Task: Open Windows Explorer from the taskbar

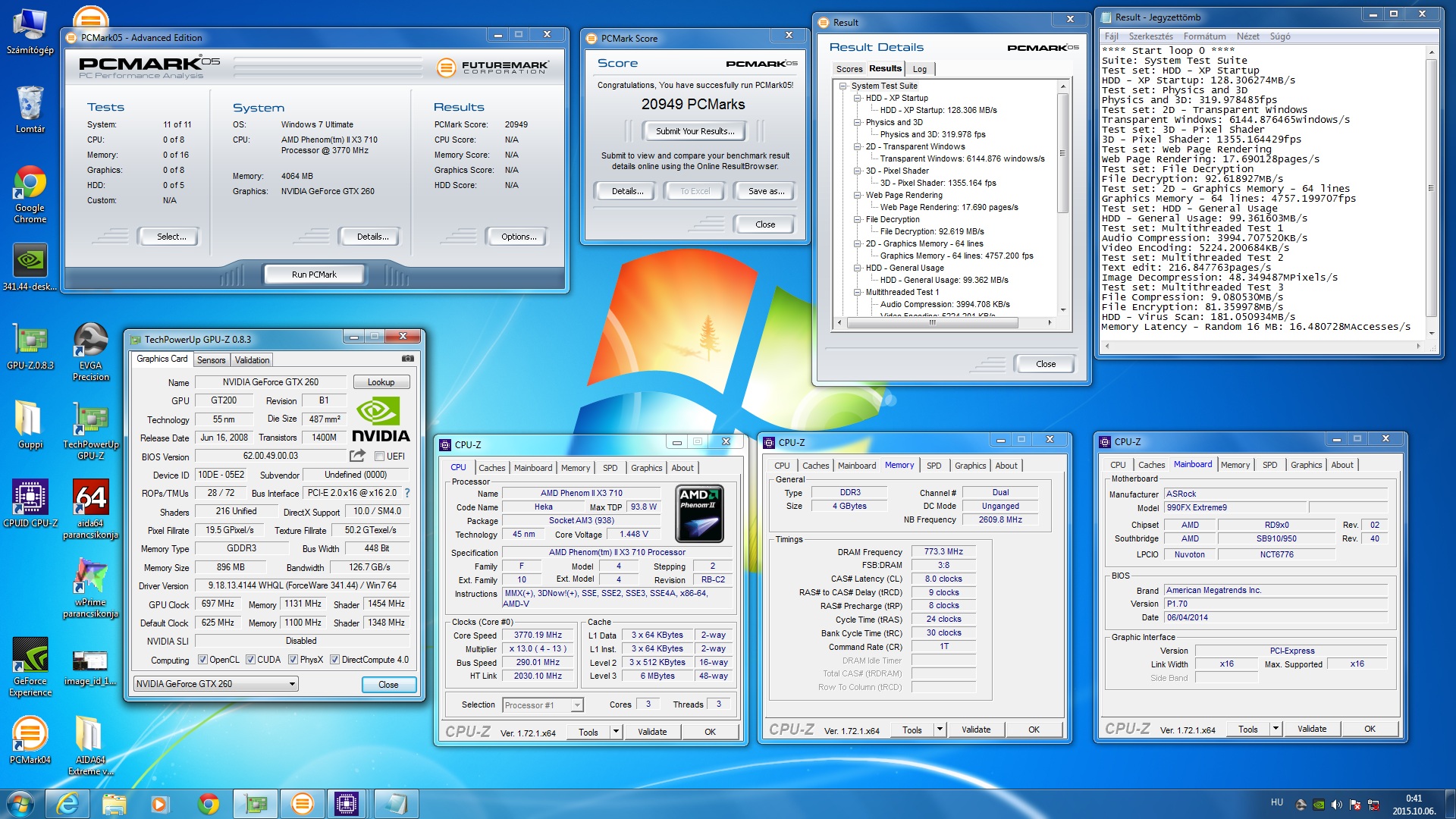Action: (x=114, y=804)
